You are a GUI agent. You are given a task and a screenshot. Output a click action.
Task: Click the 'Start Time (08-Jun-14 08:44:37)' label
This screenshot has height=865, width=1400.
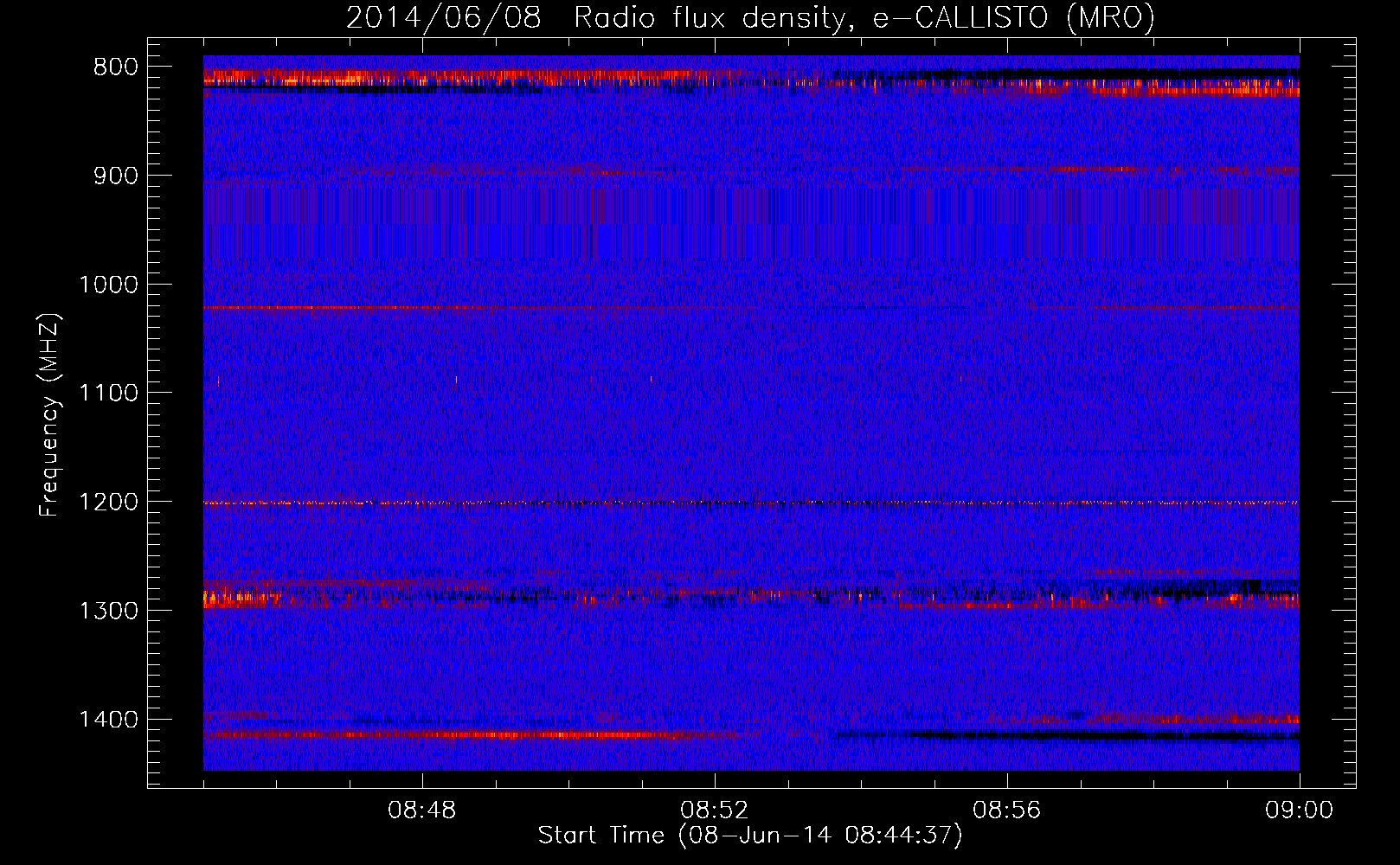[750, 836]
